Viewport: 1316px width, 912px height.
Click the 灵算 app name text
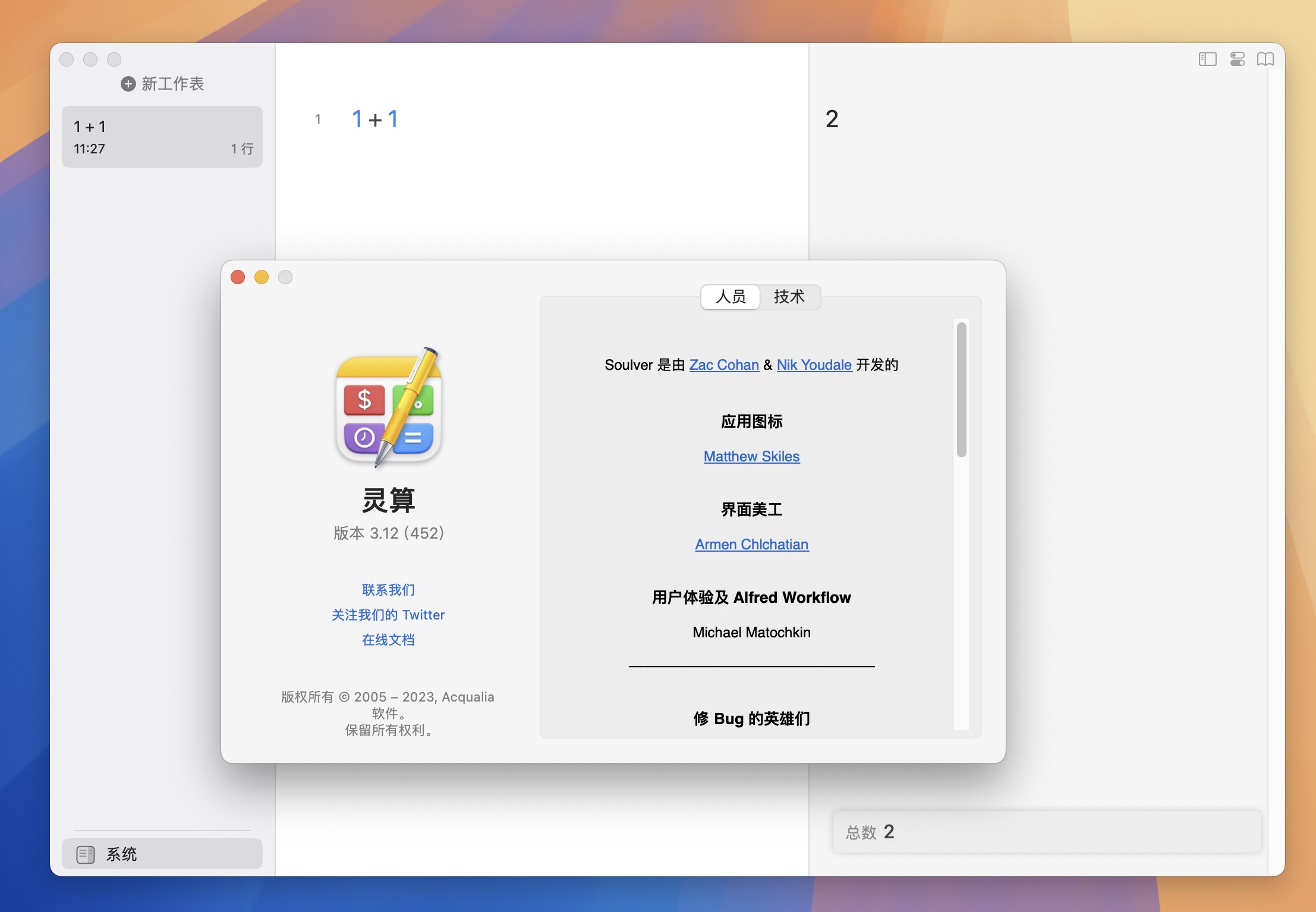(388, 501)
